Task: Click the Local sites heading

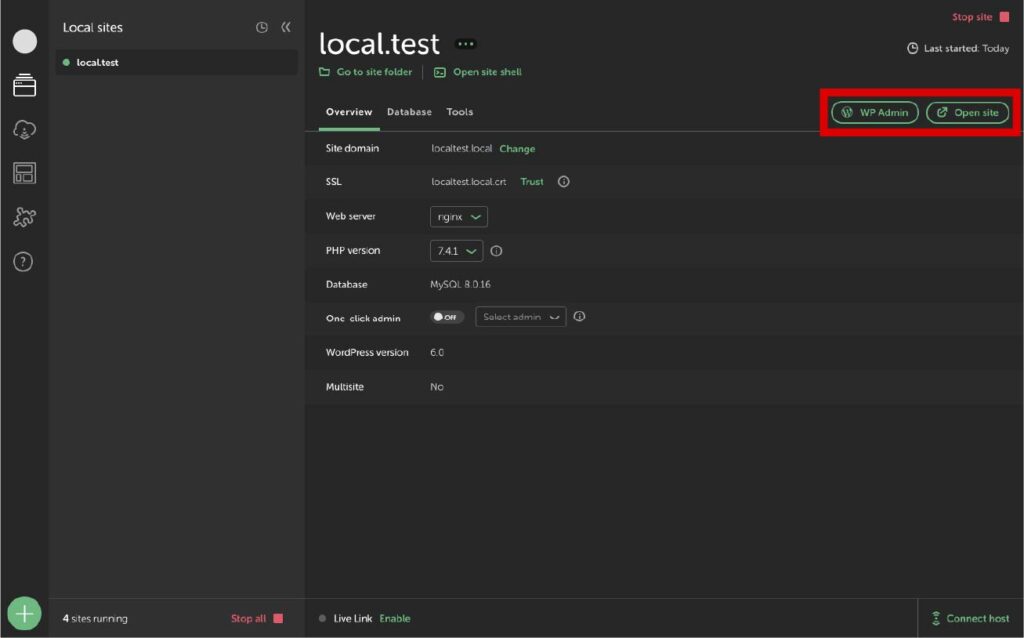Action: [x=93, y=27]
